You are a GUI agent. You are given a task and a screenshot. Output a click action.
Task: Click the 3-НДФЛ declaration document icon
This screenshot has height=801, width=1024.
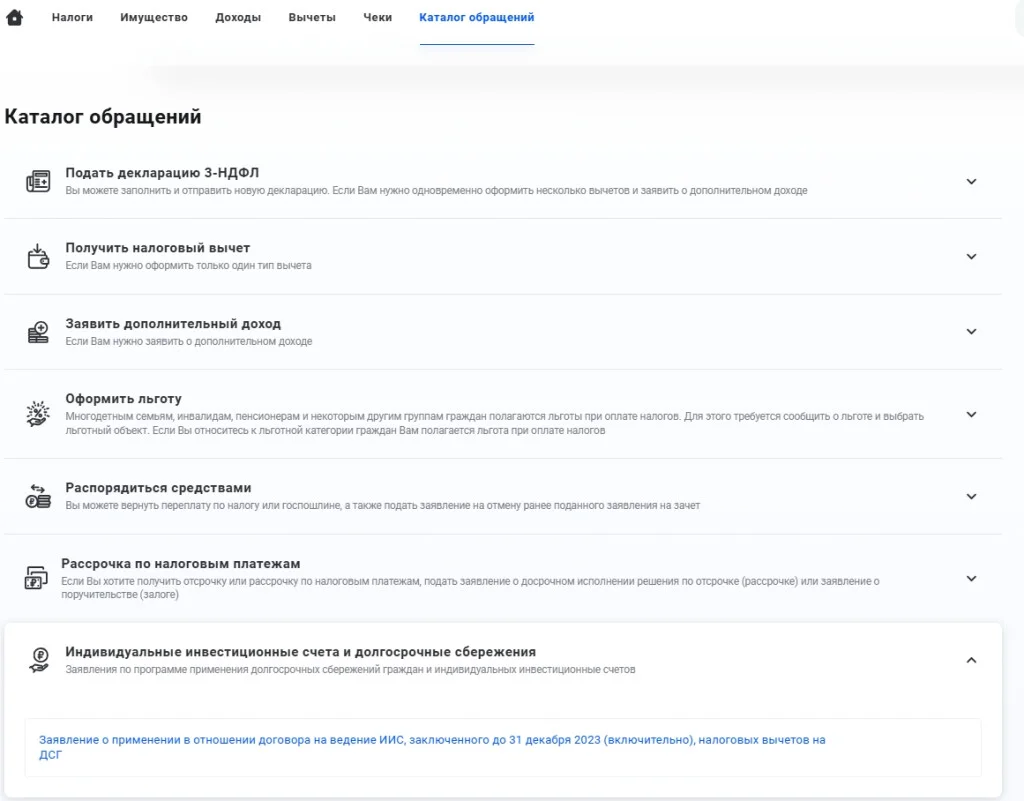(x=38, y=181)
